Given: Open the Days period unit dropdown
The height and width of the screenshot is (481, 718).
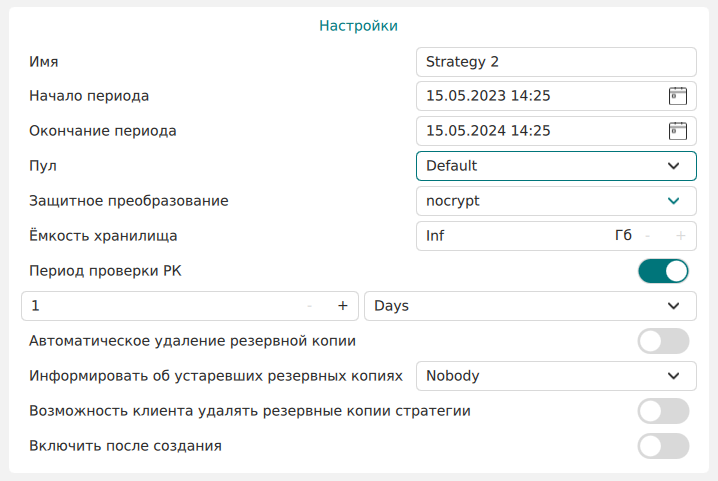Looking at the screenshot, I should [x=530, y=306].
